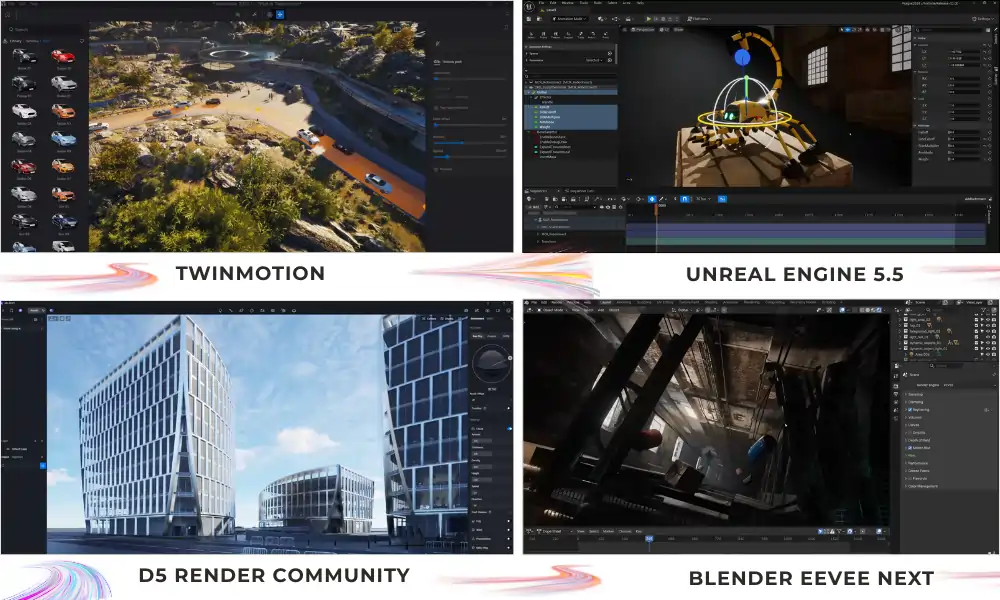The width and height of the screenshot is (1000, 600).
Task: Open the File menu in Blender
Action: [x=534, y=302]
